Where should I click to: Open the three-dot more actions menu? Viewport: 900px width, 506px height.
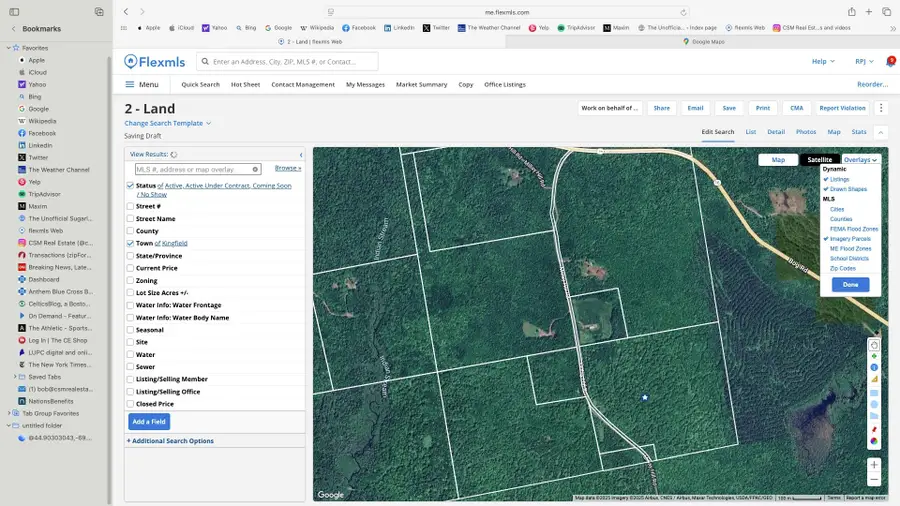pyautogui.click(x=881, y=108)
